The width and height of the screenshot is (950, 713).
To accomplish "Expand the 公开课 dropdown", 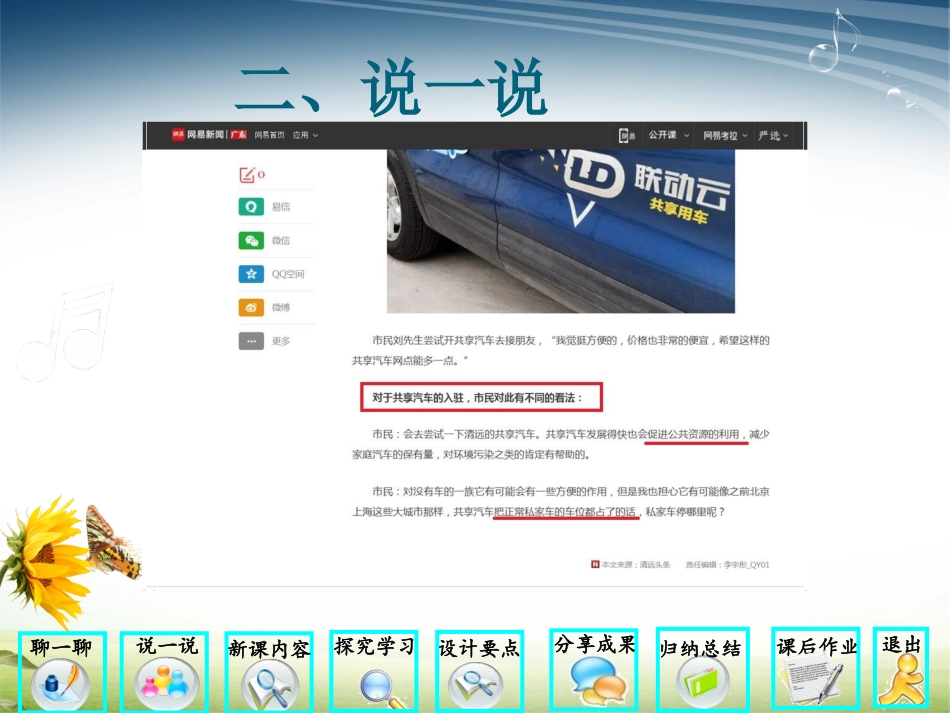I will 669,135.
